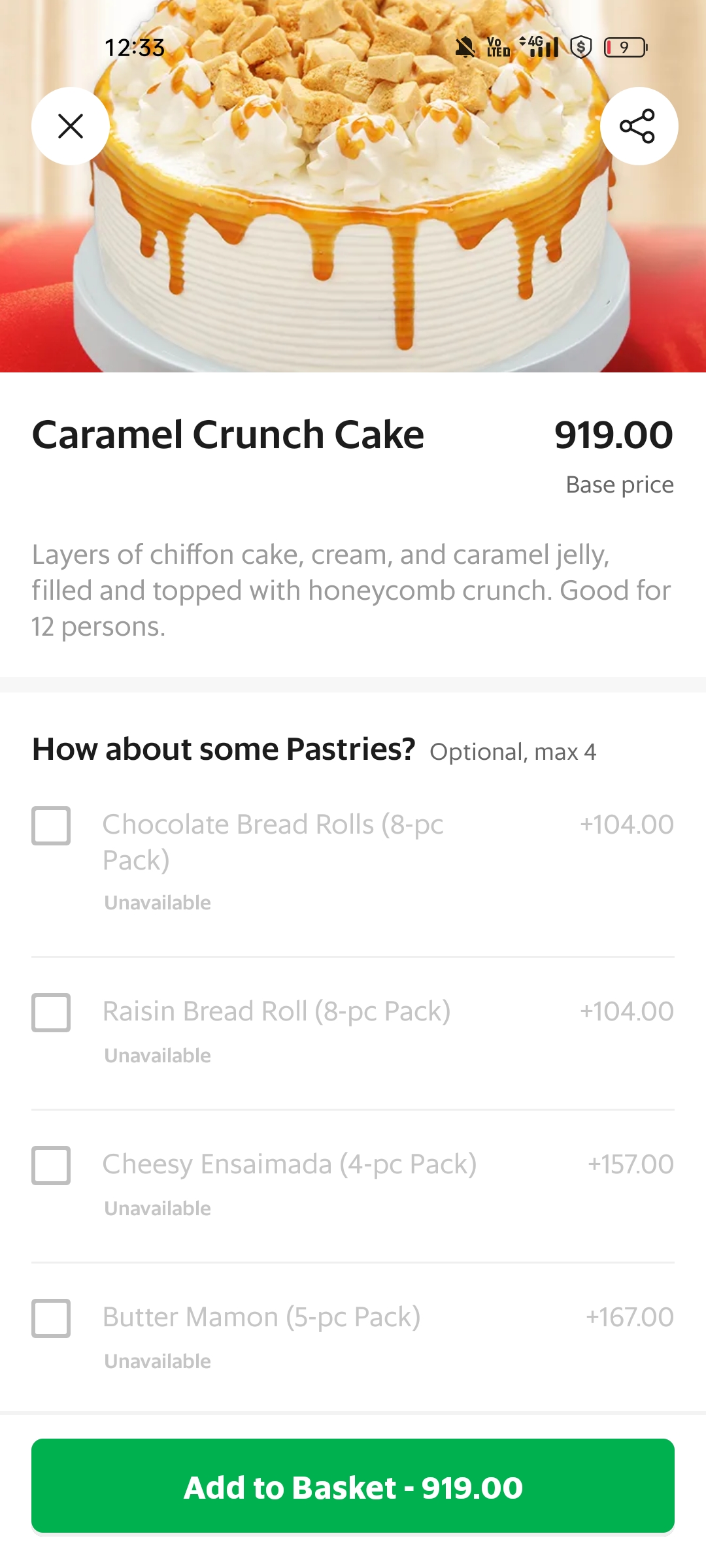Tap the 4G signal strength icon
706x1568 pixels.
click(540, 47)
